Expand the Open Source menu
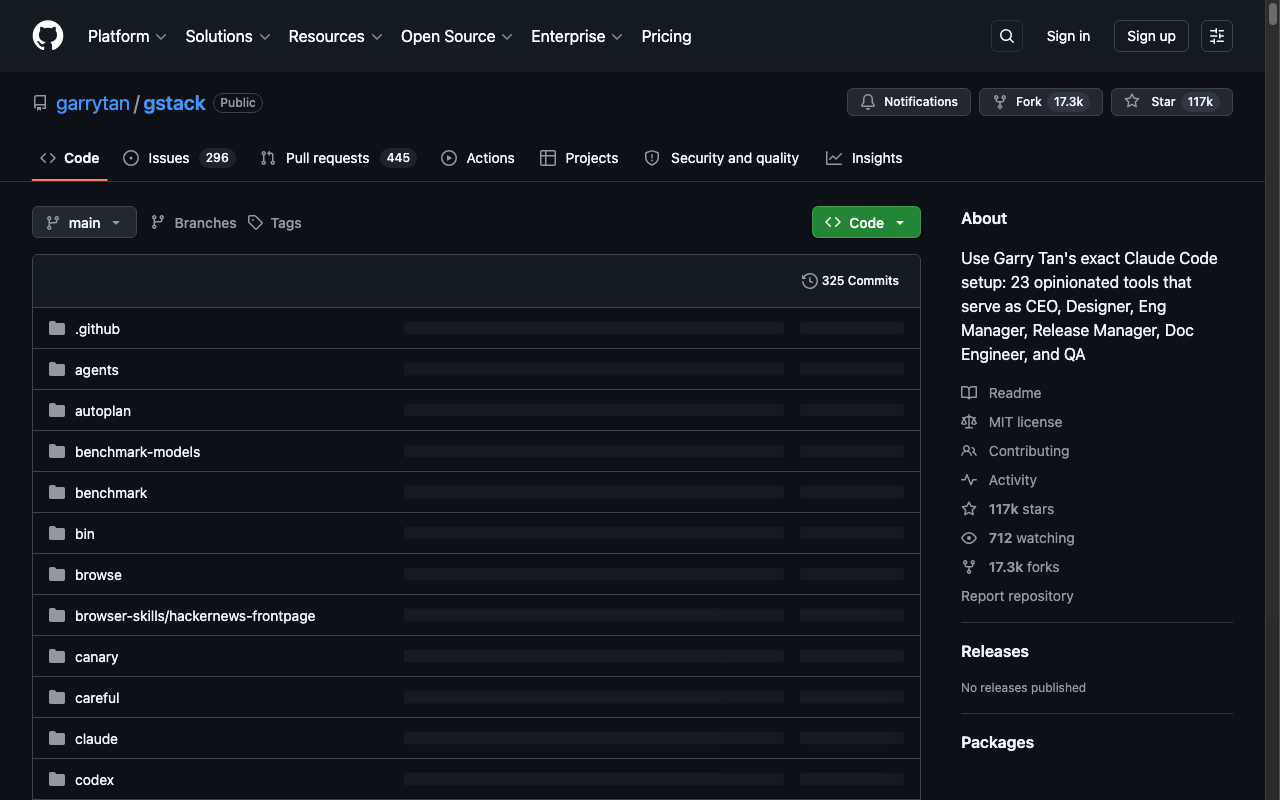Screen dimensions: 1280x800 [x=457, y=36]
